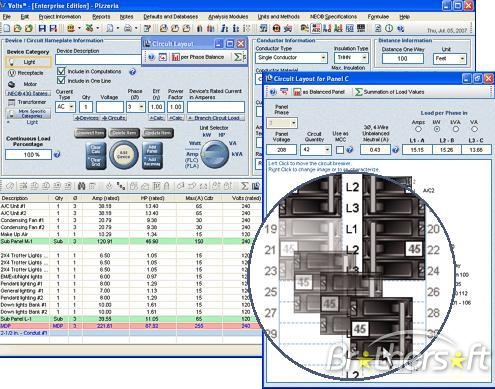495x389 pixels.
Task: Open the Reports menu
Action: tap(101, 17)
